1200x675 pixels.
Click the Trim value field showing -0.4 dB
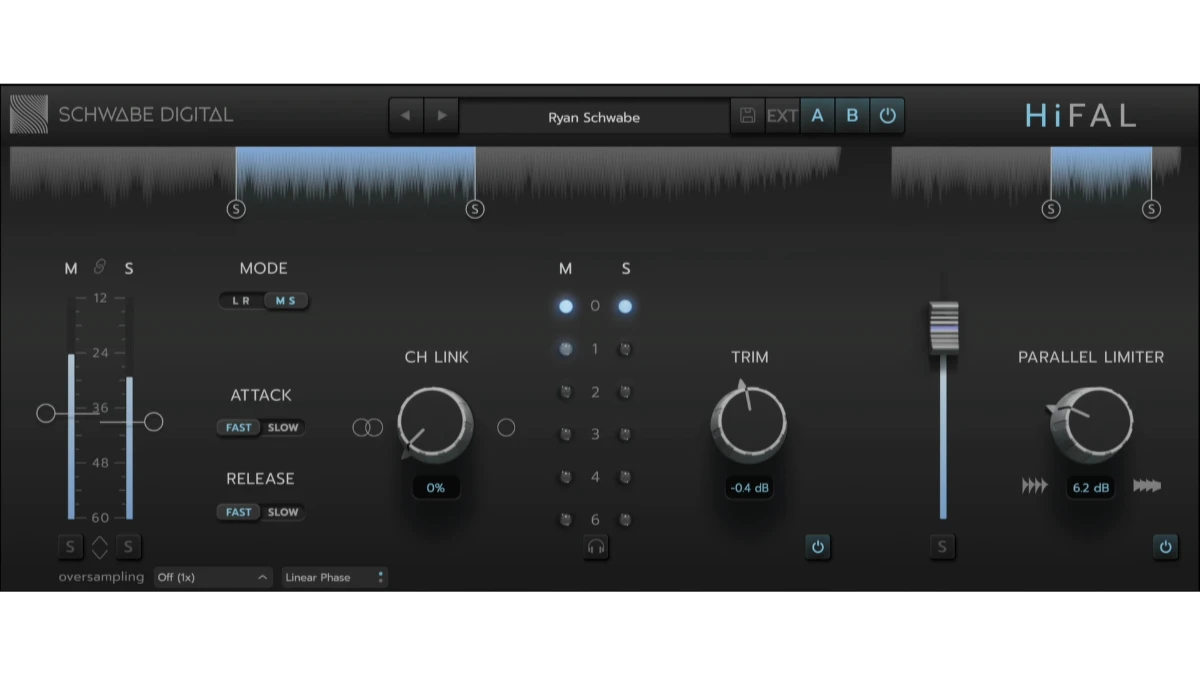click(749, 488)
